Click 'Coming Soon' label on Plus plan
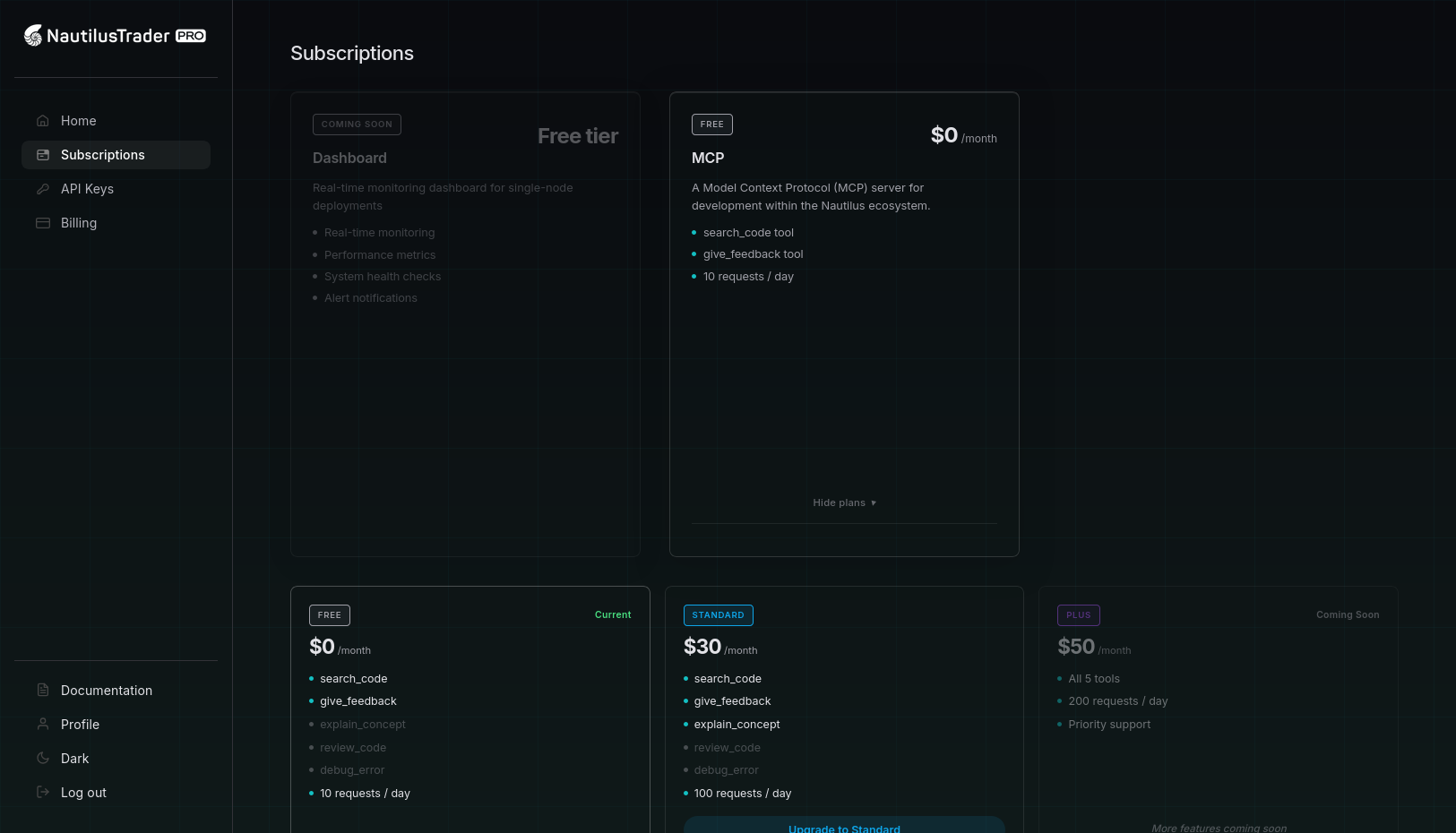This screenshot has width=1456, height=833. tap(1348, 615)
